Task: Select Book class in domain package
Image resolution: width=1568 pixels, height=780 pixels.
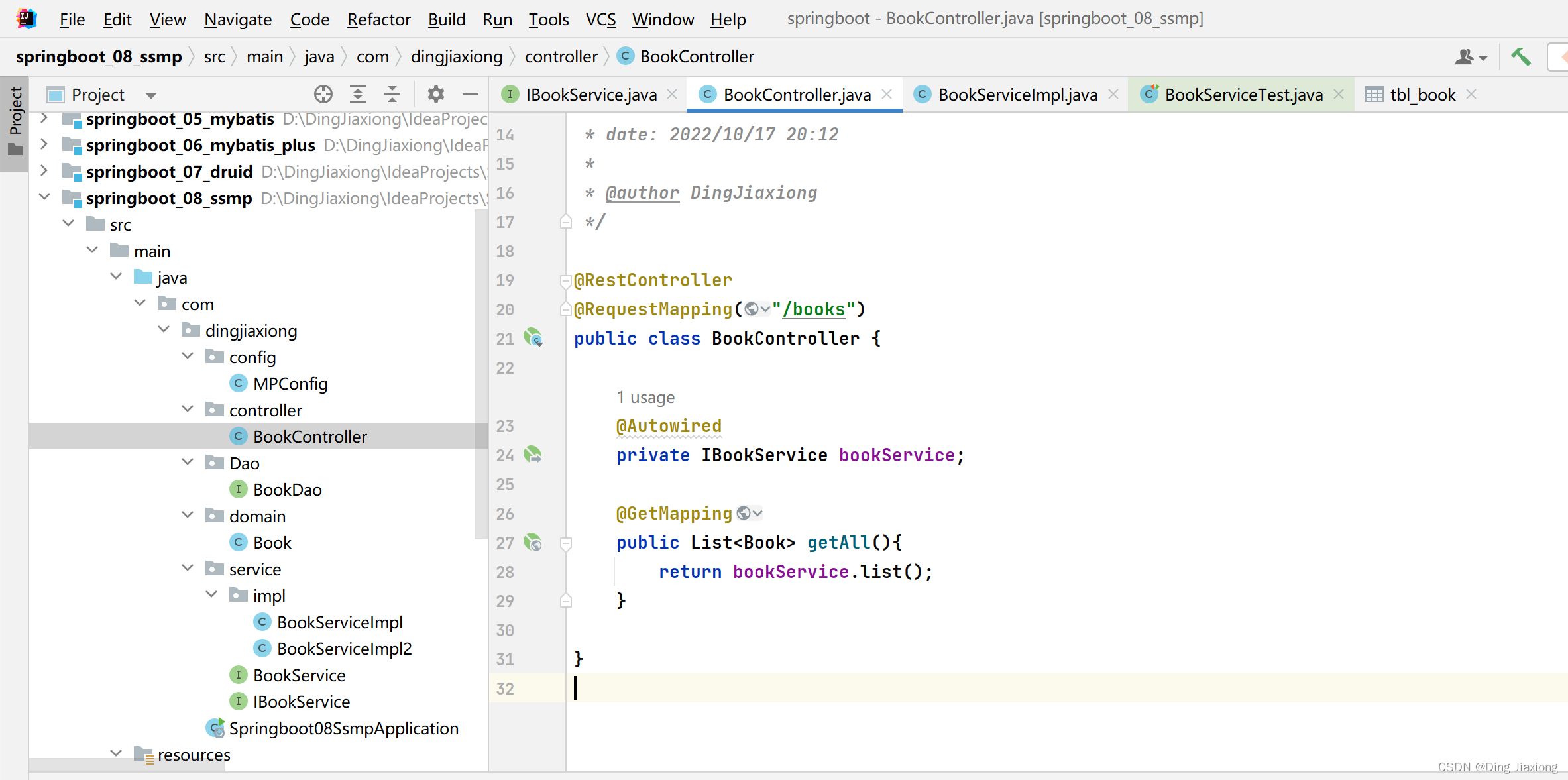Action: click(x=272, y=543)
